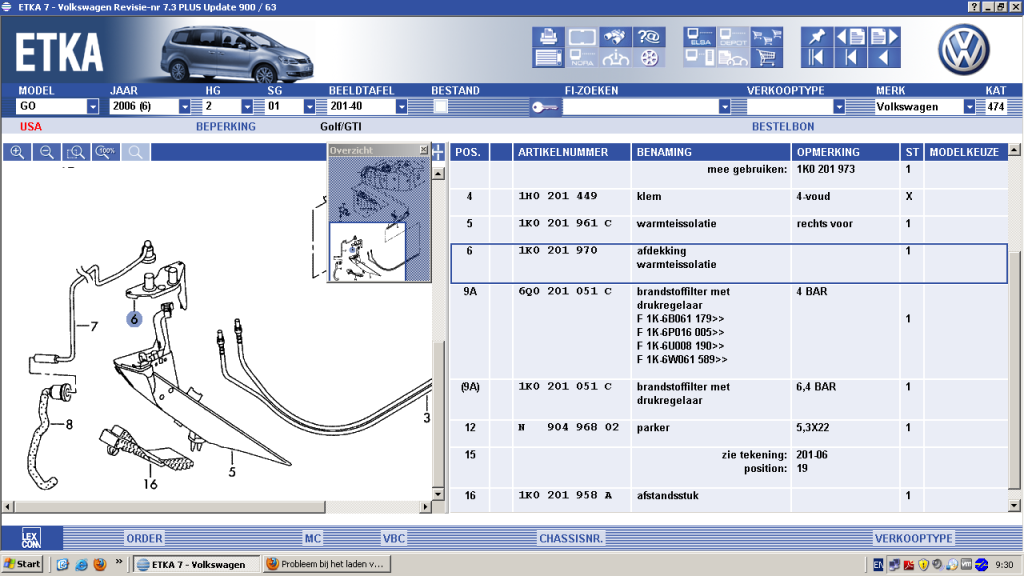1024x576 pixels.
Task: Click the ELSA link icon
Action: [700, 37]
